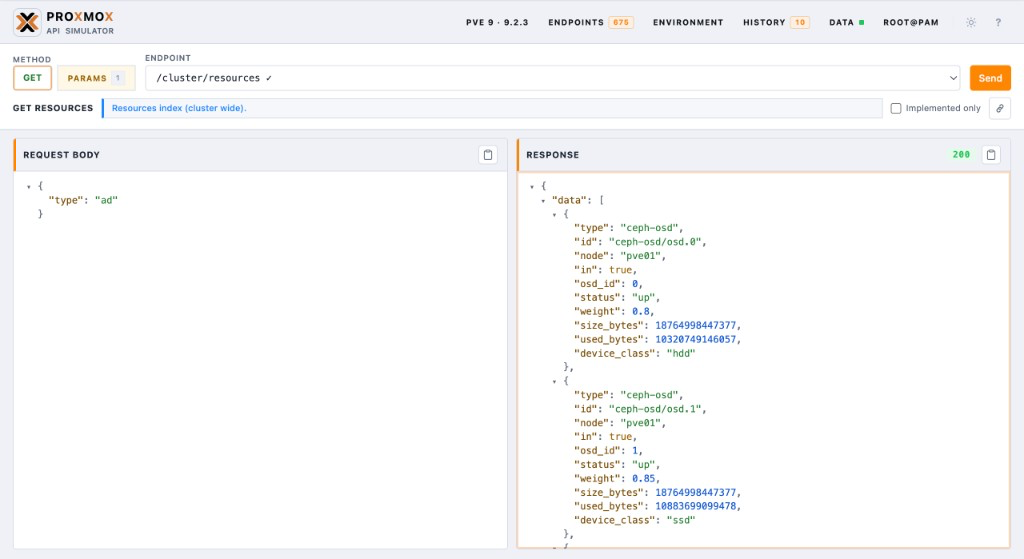Screen dimensions: 1024x559
Task: Click the weight value 0.8
Action: (x=640, y=311)
